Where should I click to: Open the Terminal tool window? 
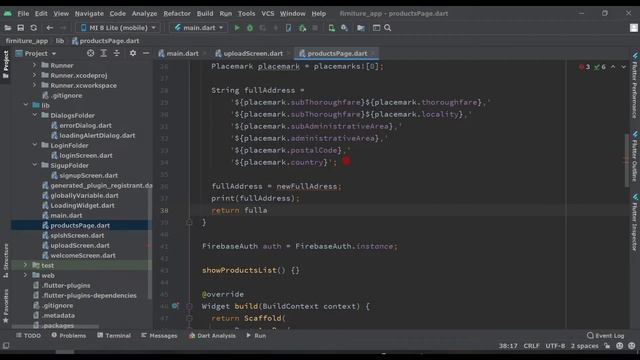[x=114, y=336]
